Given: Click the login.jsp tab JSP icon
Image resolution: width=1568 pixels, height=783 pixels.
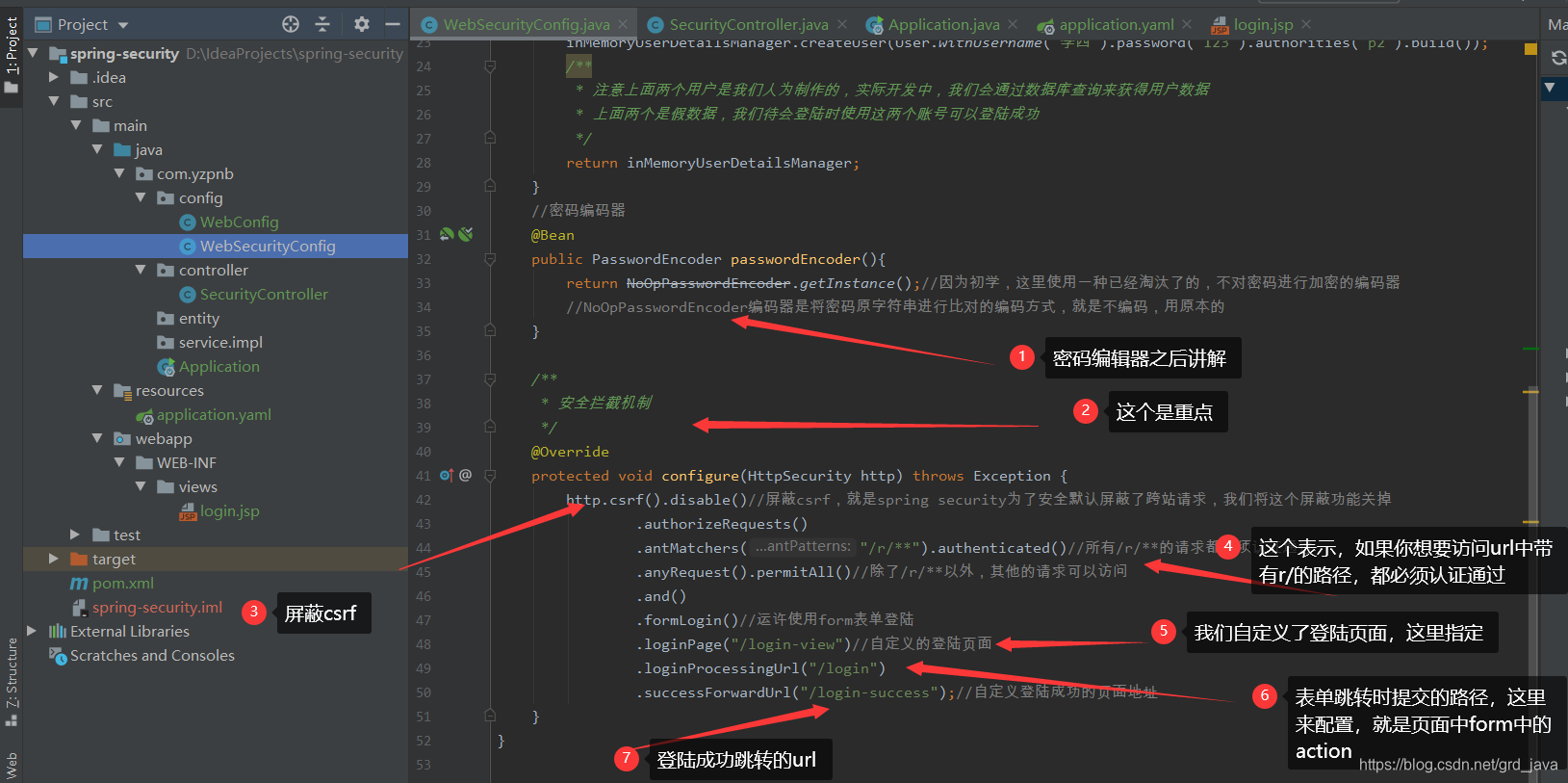Looking at the screenshot, I should point(1220,25).
